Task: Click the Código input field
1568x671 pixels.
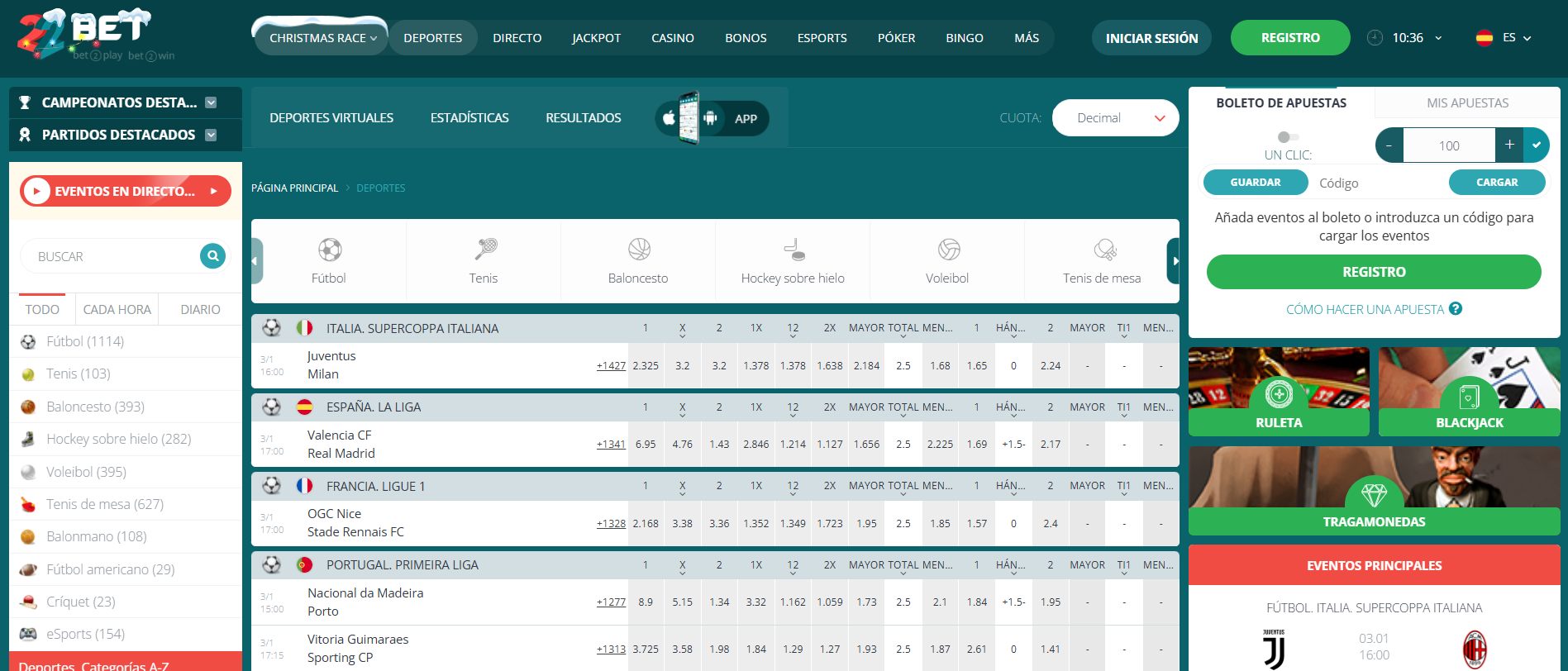Action: pyautogui.click(x=1378, y=183)
